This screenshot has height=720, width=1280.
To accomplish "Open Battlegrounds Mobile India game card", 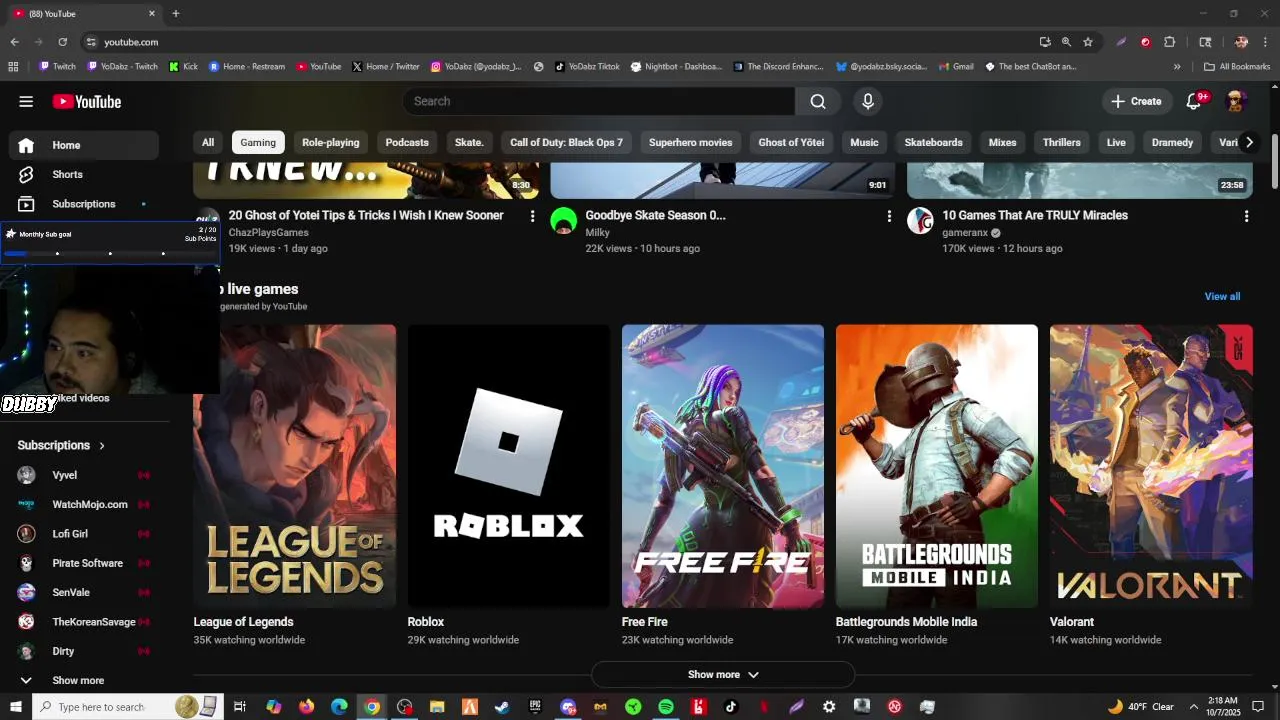I will [937, 466].
